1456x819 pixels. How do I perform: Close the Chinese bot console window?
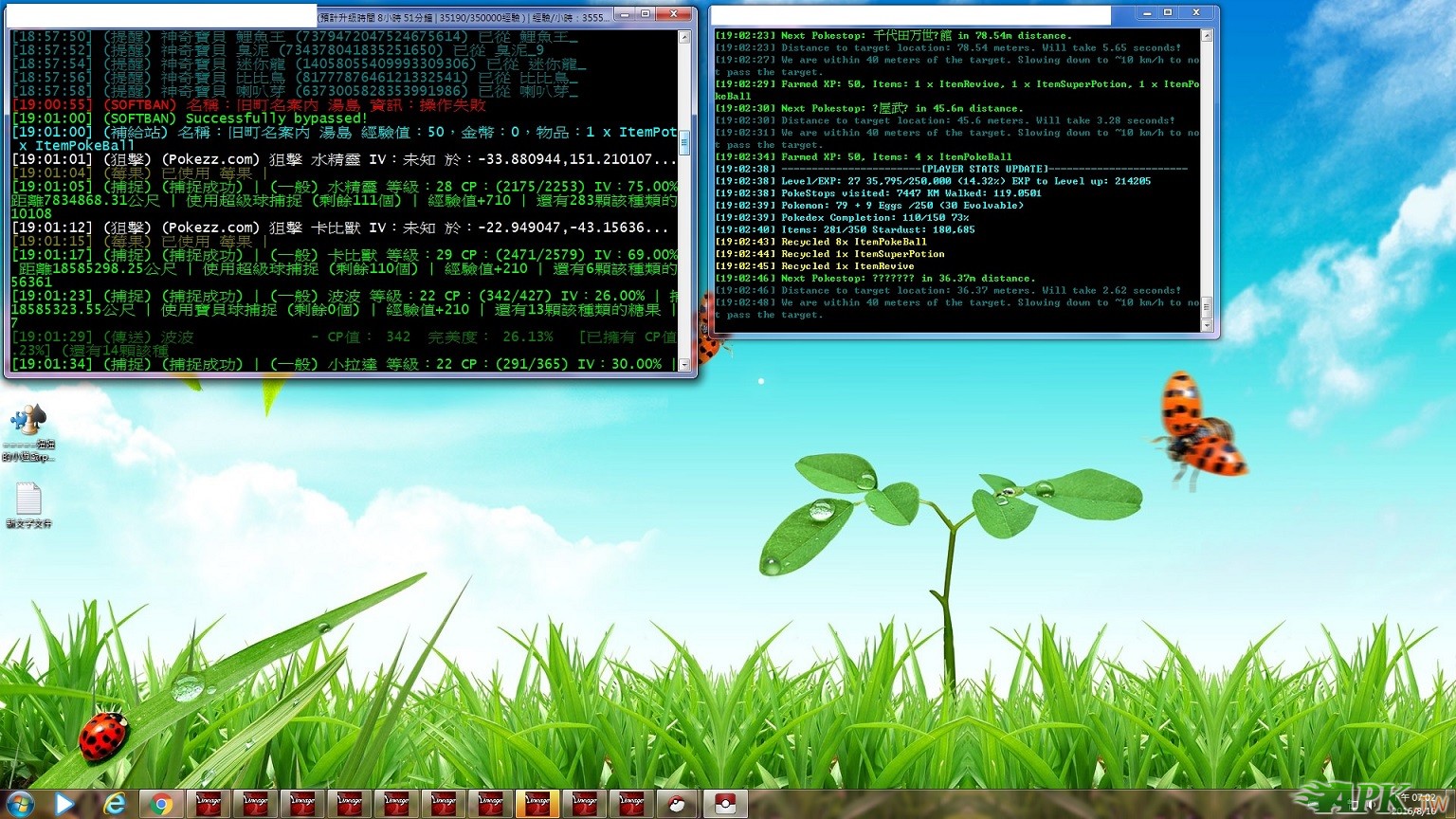pos(674,14)
